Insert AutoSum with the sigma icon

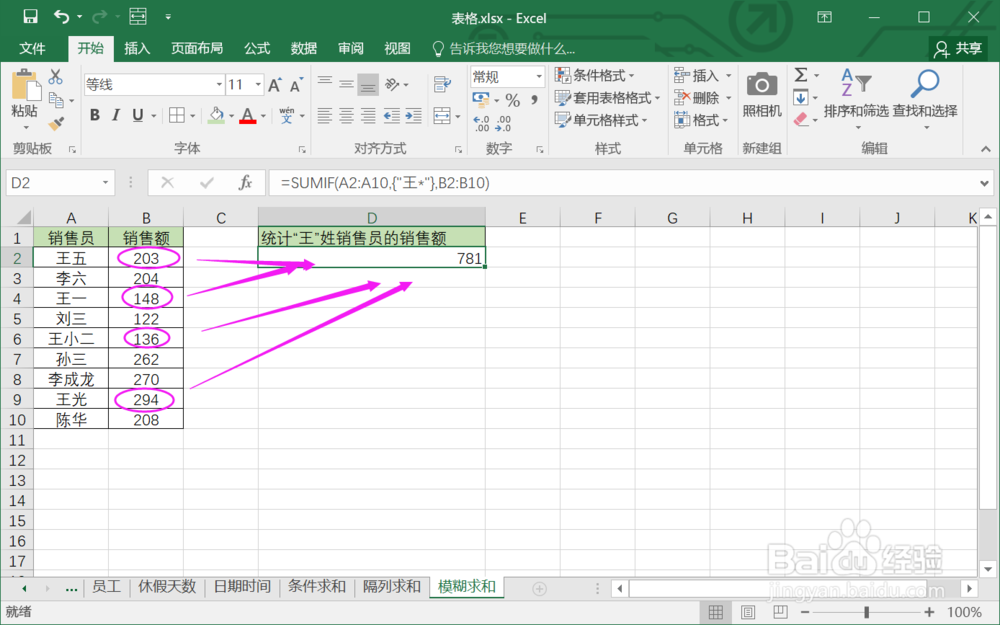click(801, 75)
